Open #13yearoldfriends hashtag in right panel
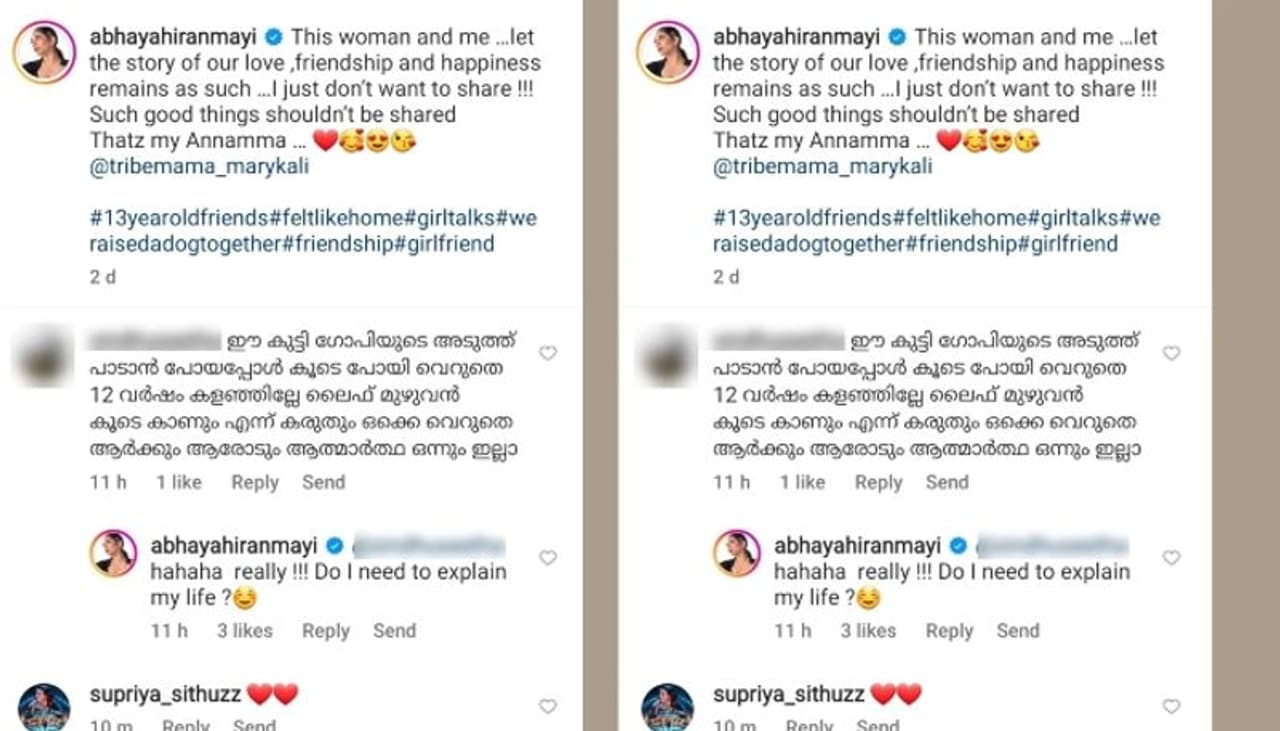Screen dimensions: 1280x731 (x=801, y=218)
